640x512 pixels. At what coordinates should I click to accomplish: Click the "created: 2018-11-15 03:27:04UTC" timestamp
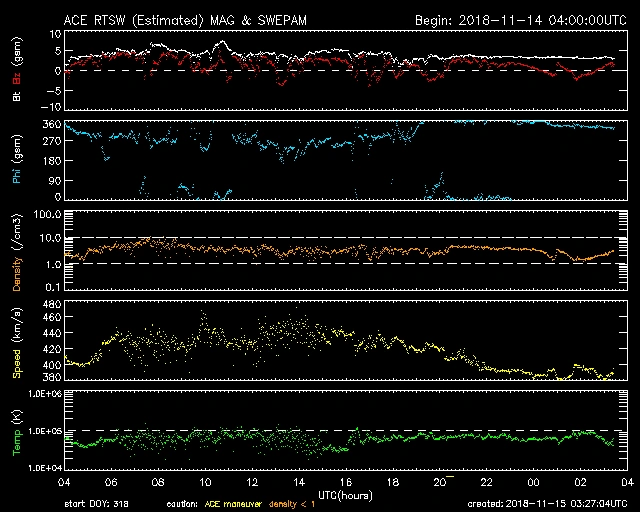click(547, 504)
